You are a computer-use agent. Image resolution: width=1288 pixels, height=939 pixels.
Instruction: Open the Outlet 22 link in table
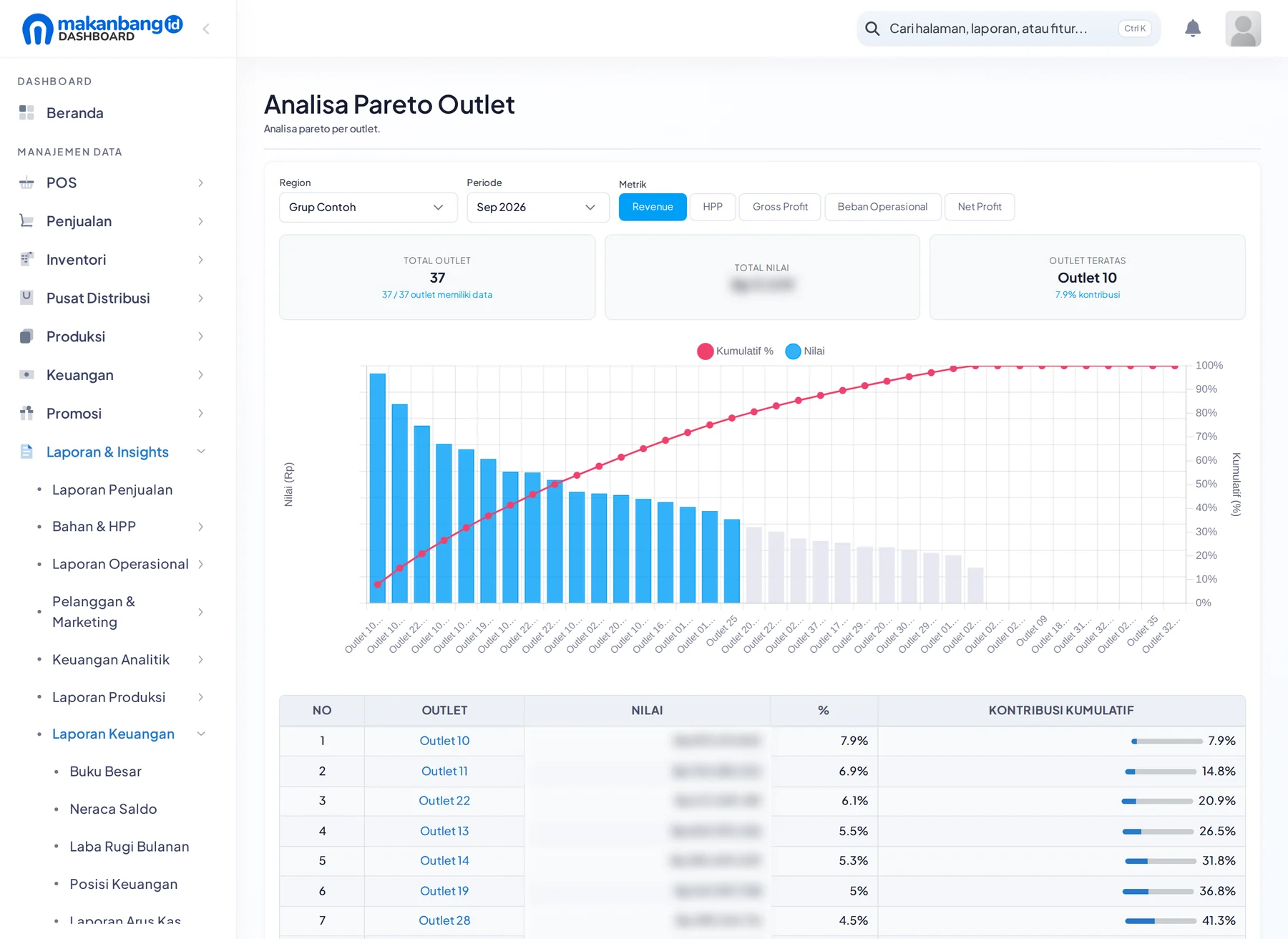click(x=444, y=801)
